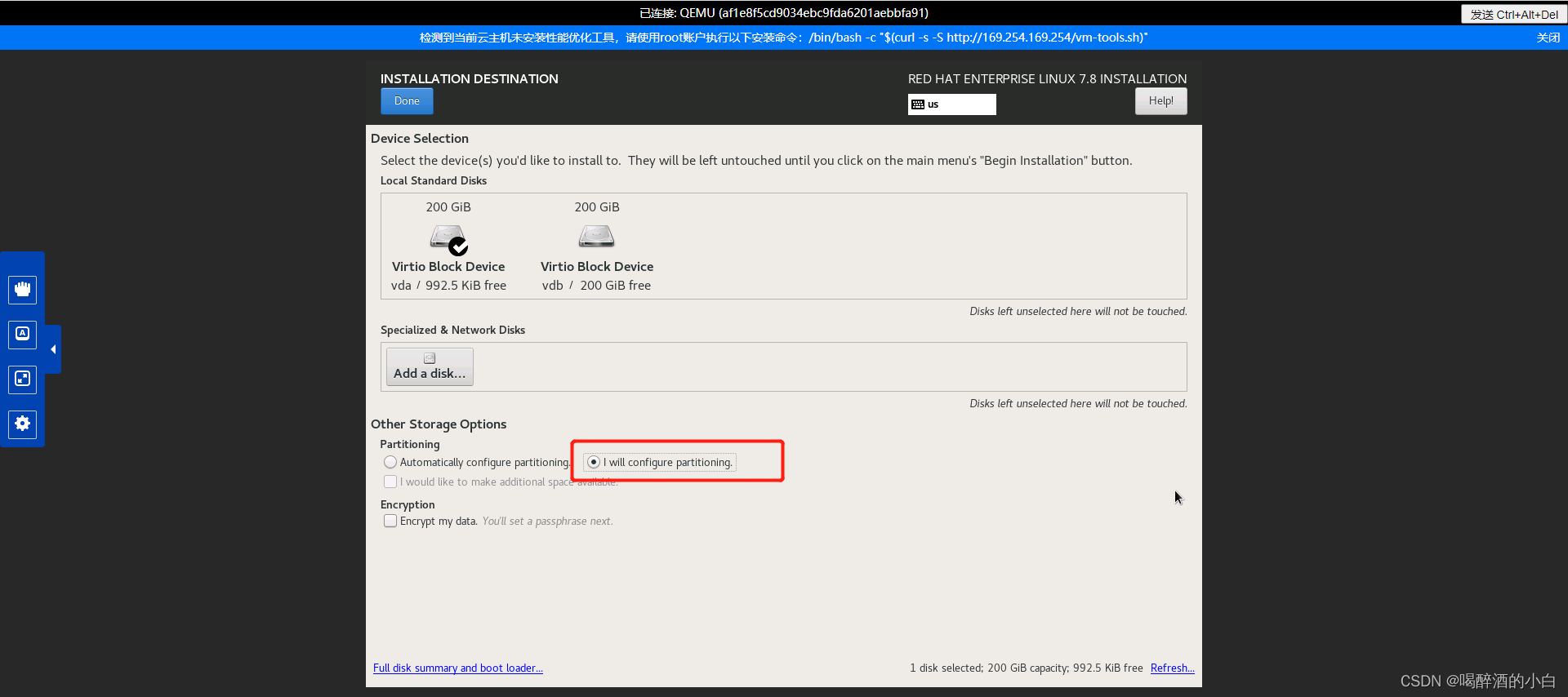The width and height of the screenshot is (1568, 697).
Task: Choose I will configure partitioning radio
Action: (594, 462)
